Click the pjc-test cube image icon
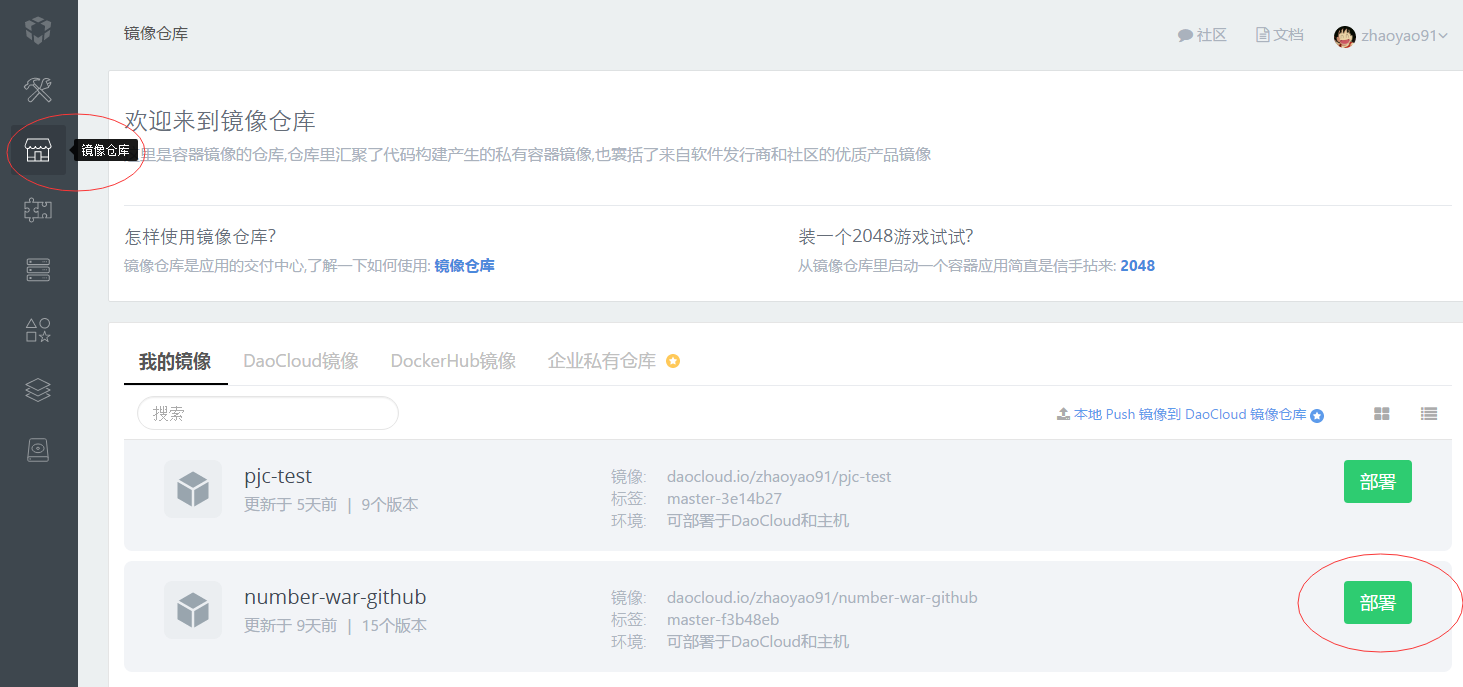Image resolution: width=1463 pixels, height=687 pixels. point(193,489)
